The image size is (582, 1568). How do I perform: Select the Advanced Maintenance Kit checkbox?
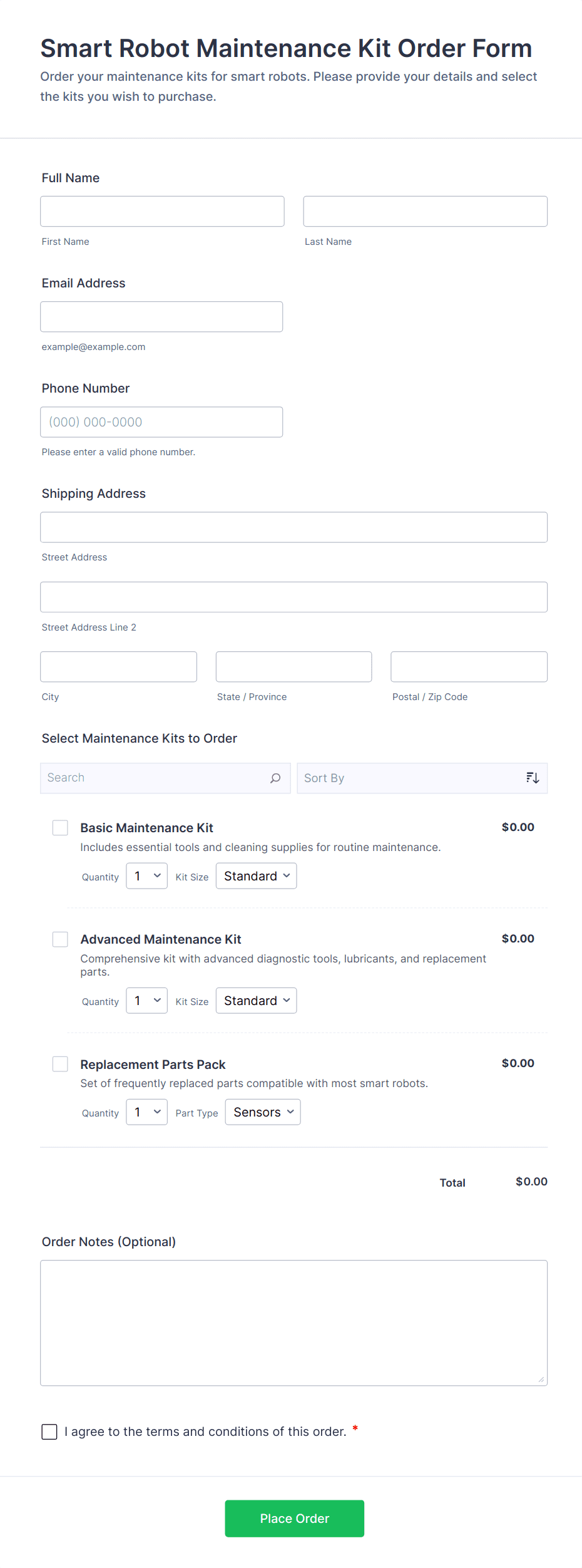point(60,939)
